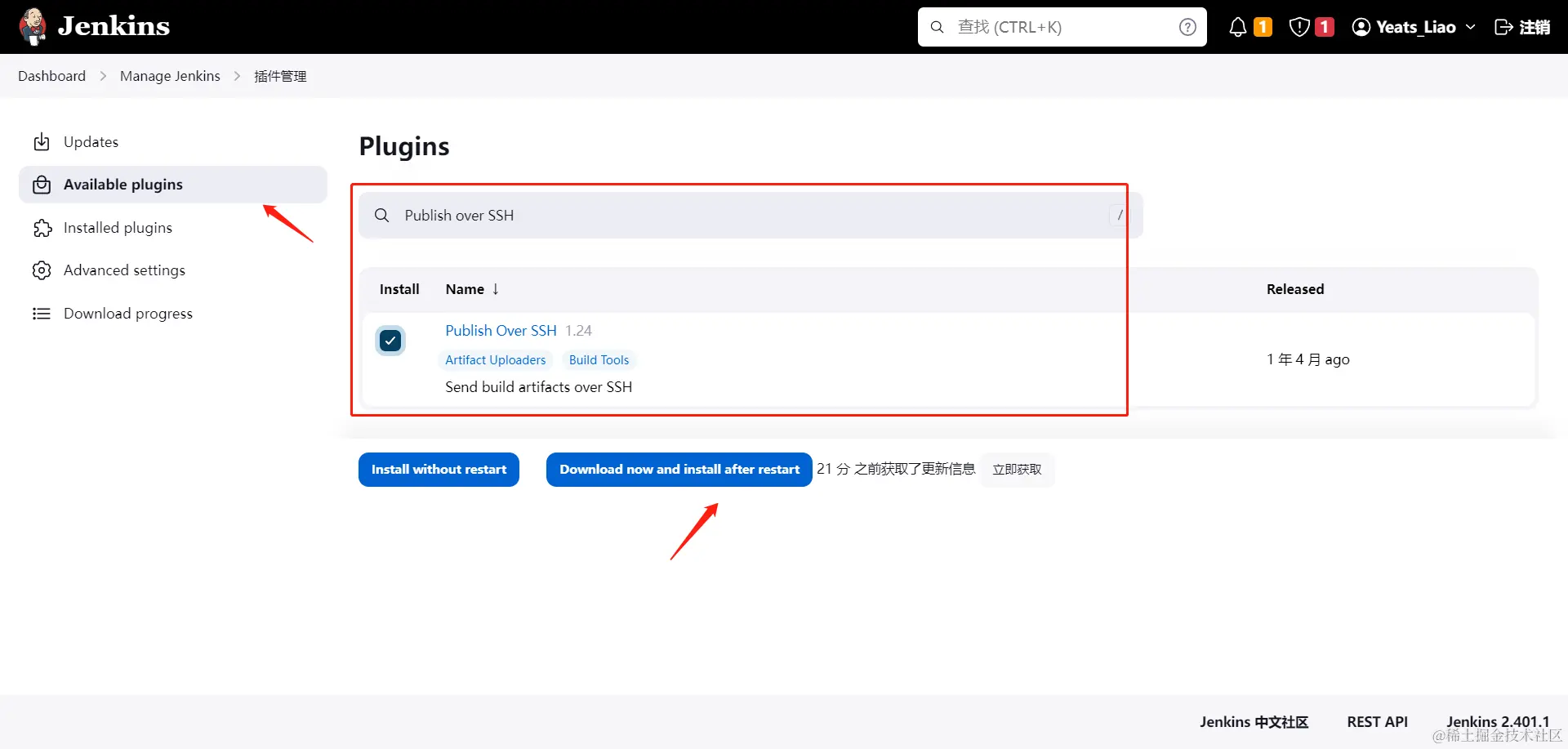Select Available plugins in the sidebar

(x=172, y=185)
